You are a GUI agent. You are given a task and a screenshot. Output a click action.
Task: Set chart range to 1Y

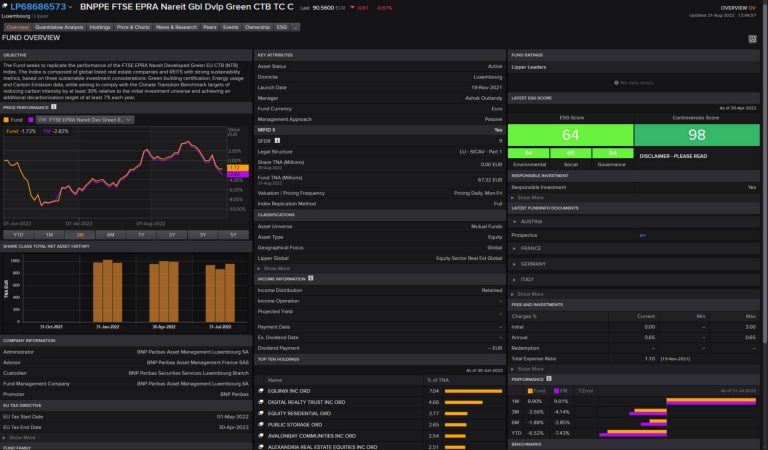pyautogui.click(x=141, y=235)
